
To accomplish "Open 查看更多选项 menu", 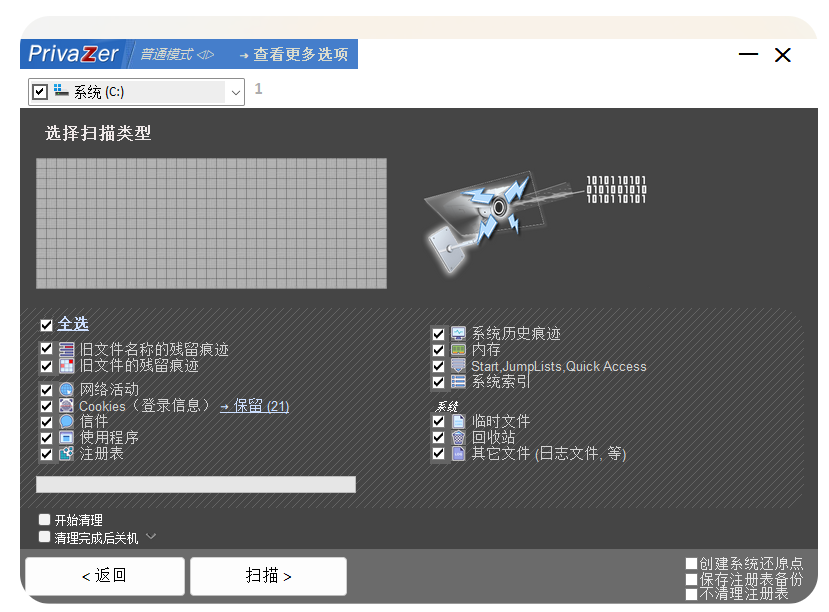I will (294, 55).
